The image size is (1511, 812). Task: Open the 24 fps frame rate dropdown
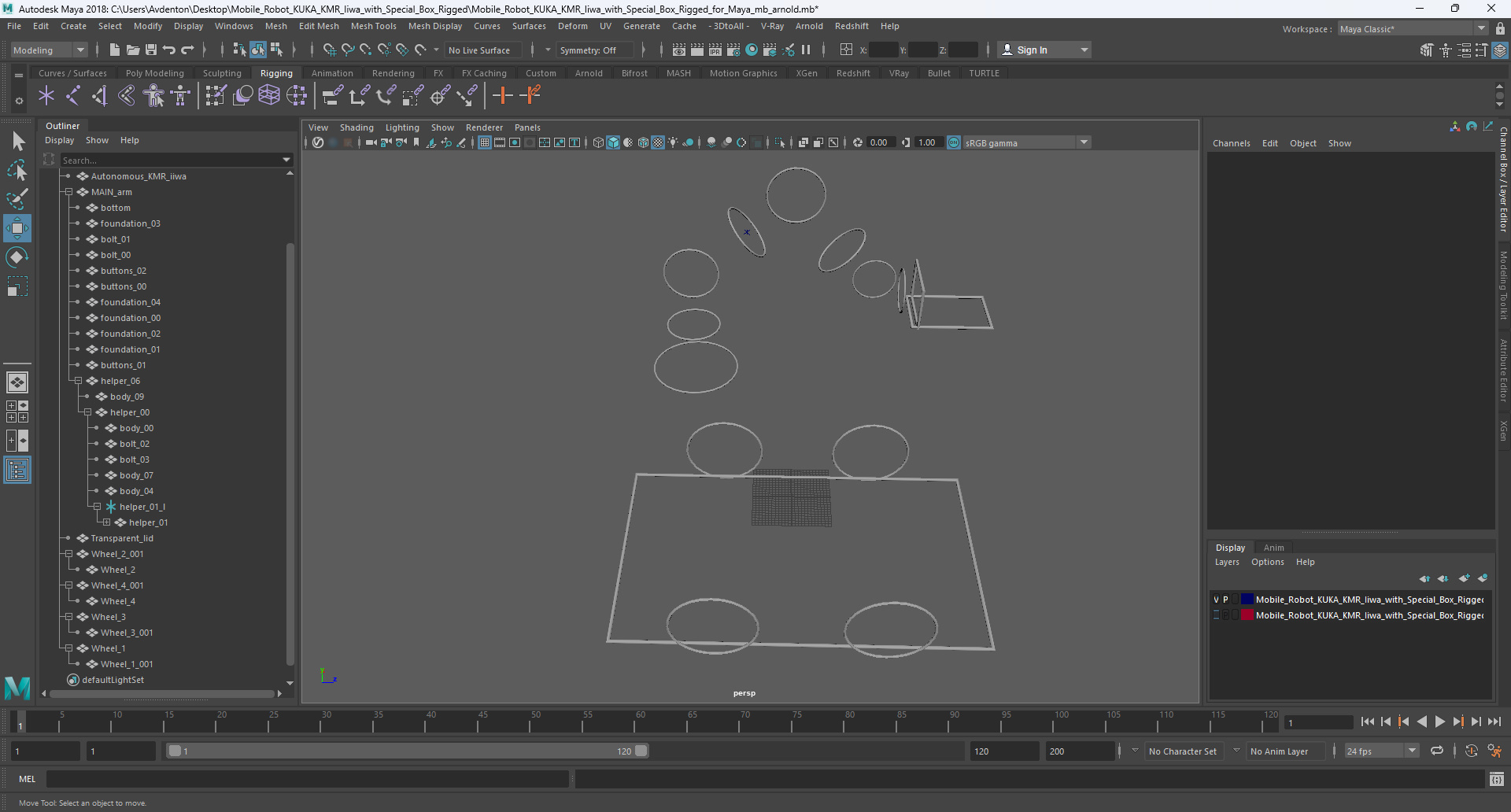[1381, 751]
